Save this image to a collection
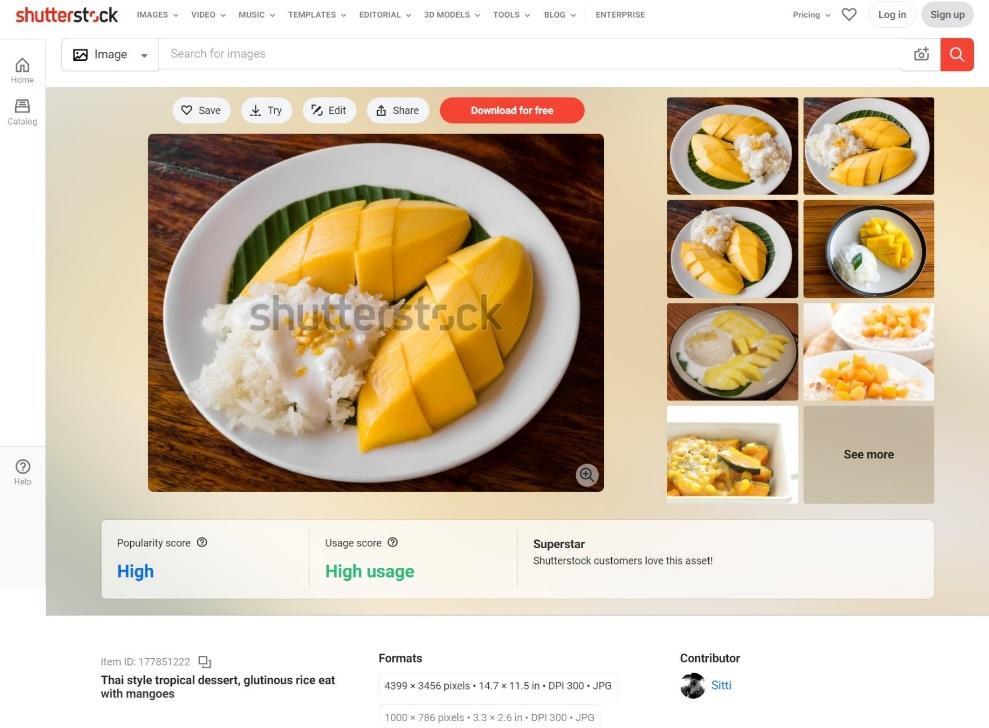 tap(201, 110)
